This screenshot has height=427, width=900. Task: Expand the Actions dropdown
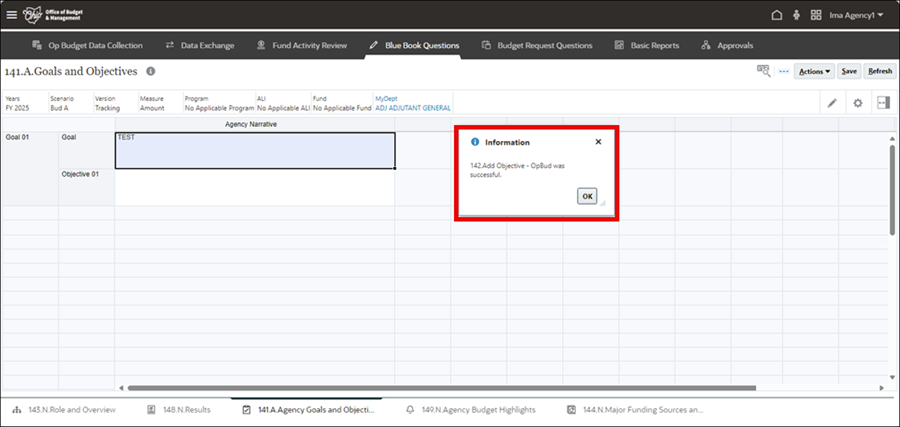coord(814,72)
